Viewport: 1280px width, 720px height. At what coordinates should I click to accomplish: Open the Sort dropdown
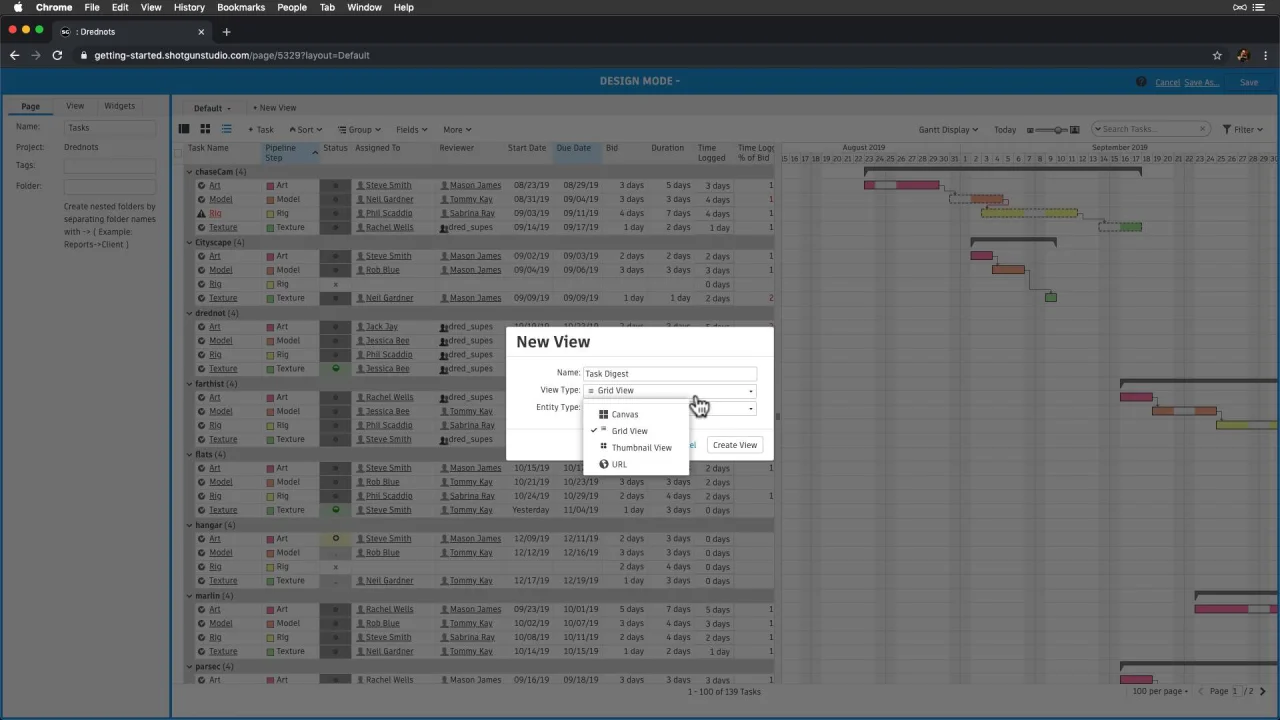pos(305,130)
